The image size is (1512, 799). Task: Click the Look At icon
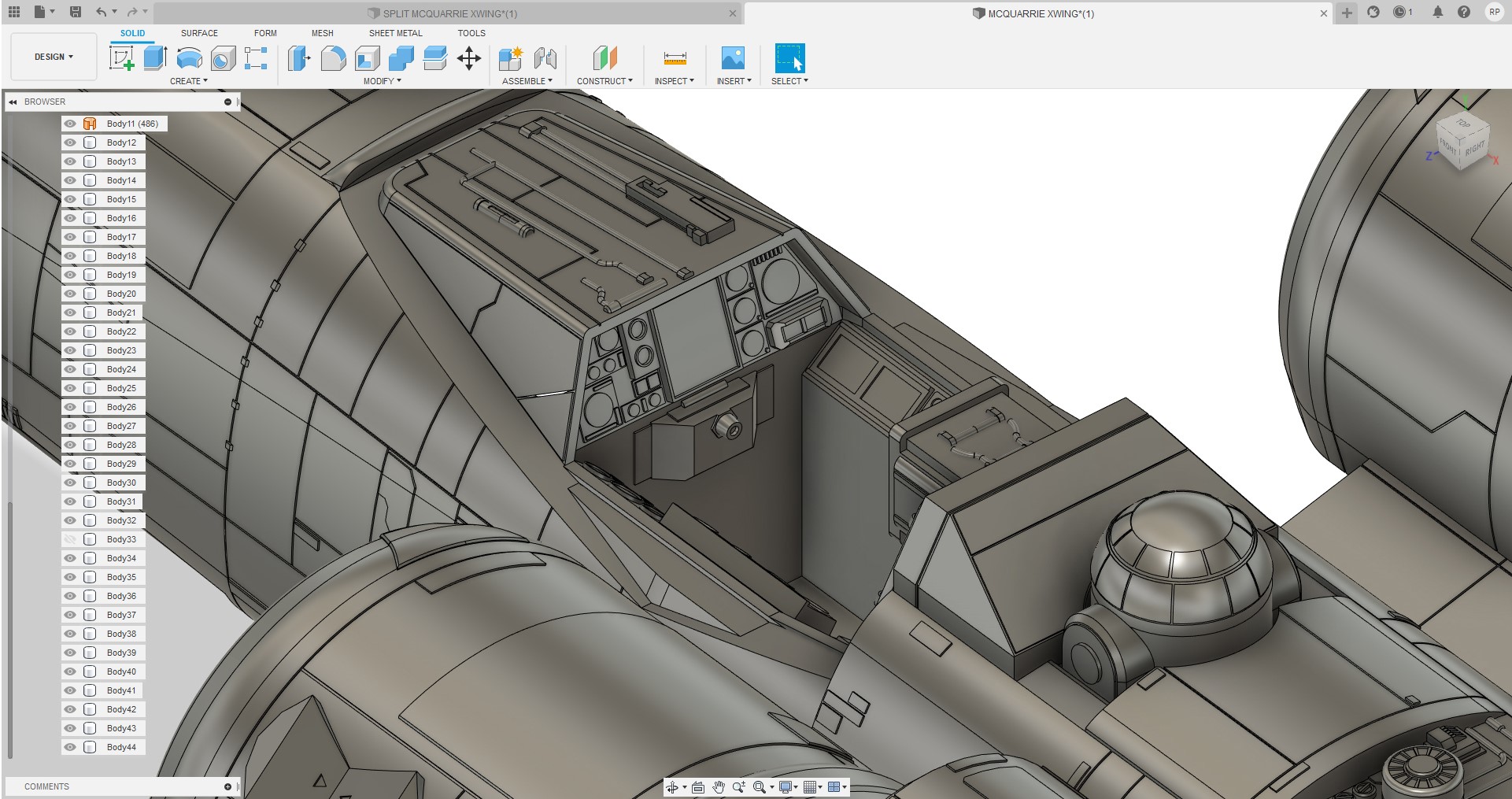[697, 787]
